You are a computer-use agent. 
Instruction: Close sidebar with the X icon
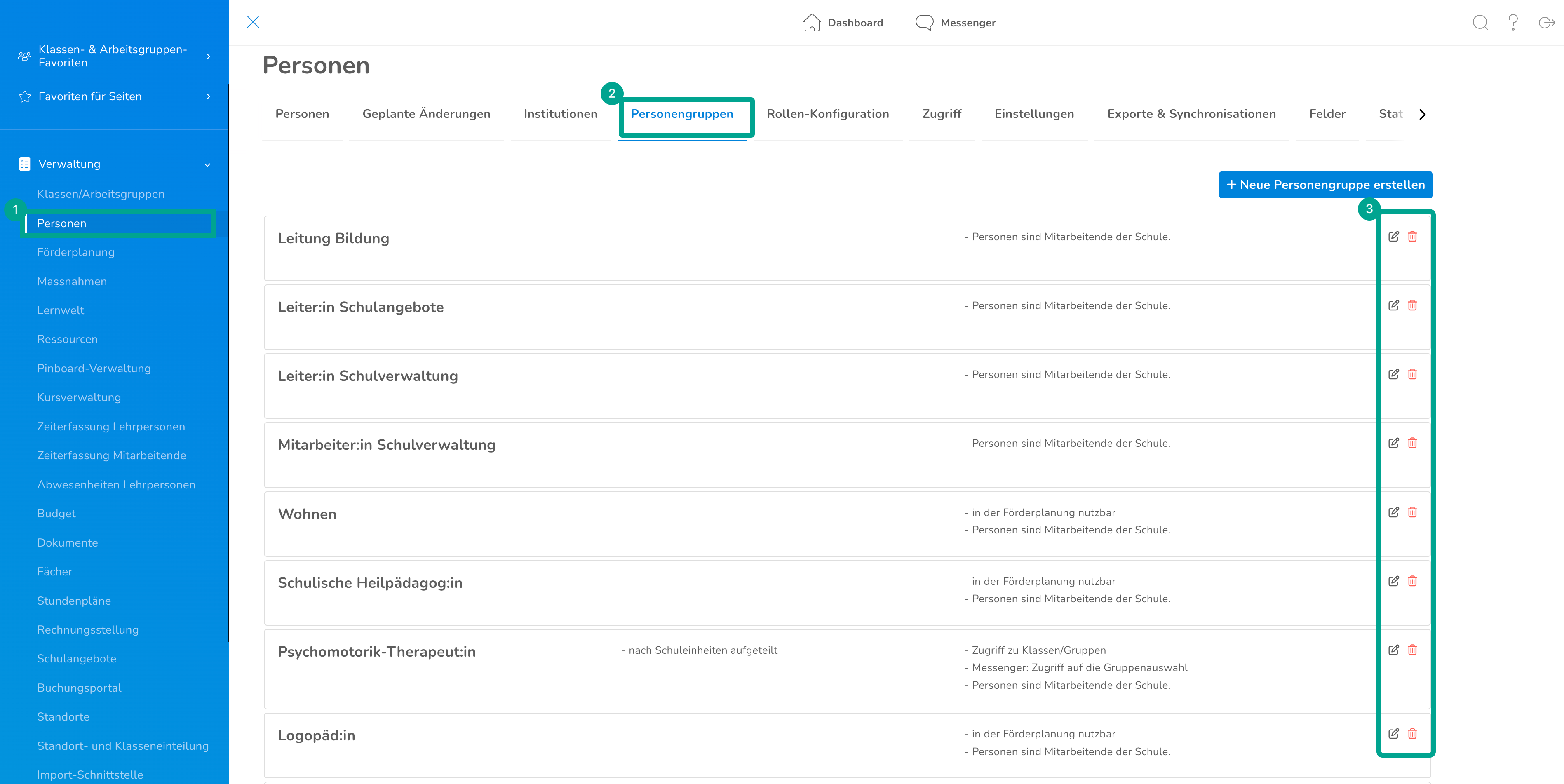point(253,23)
